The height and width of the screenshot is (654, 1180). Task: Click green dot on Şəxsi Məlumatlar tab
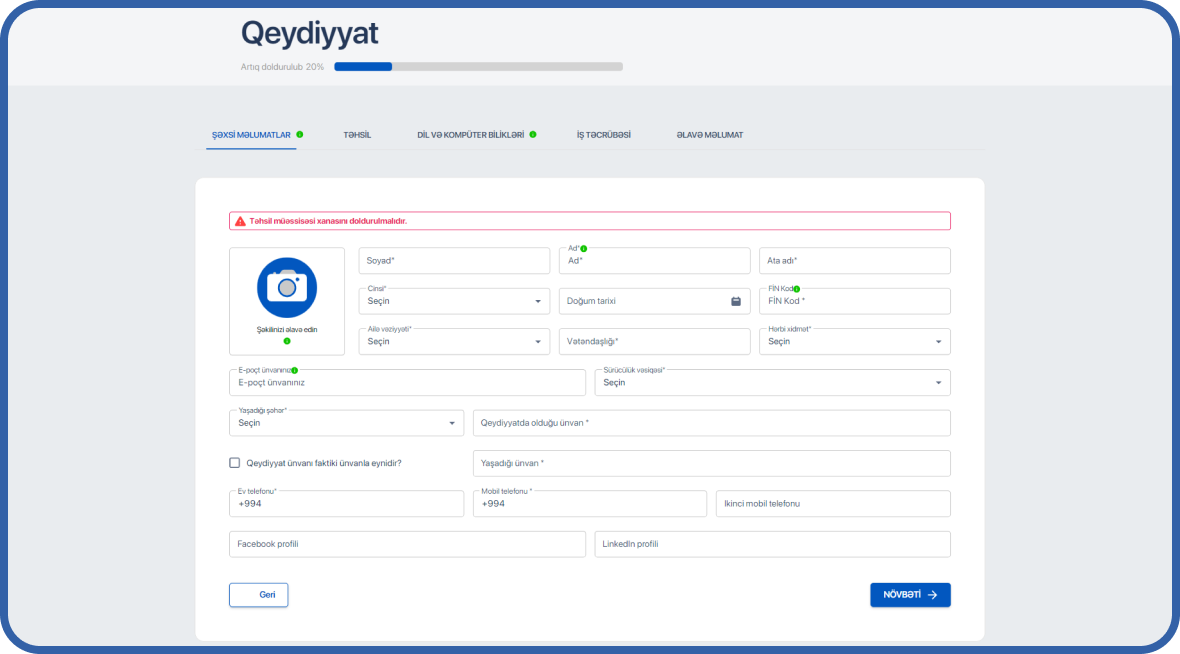click(300, 134)
